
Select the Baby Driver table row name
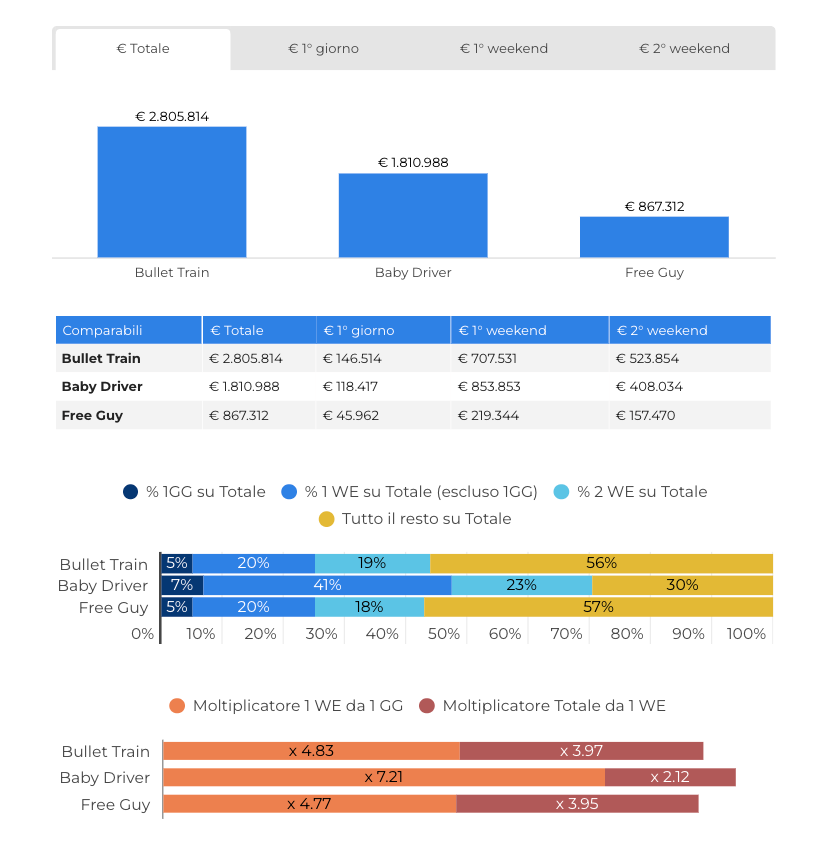click(x=102, y=387)
